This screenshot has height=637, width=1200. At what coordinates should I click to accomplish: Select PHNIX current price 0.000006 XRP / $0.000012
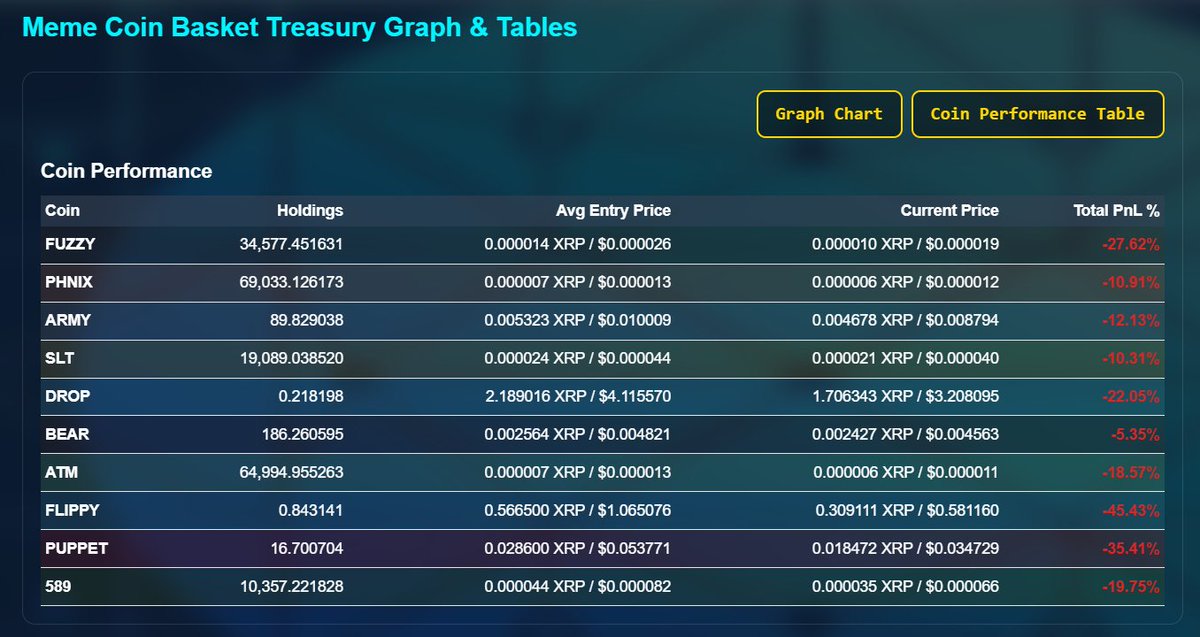pos(906,282)
